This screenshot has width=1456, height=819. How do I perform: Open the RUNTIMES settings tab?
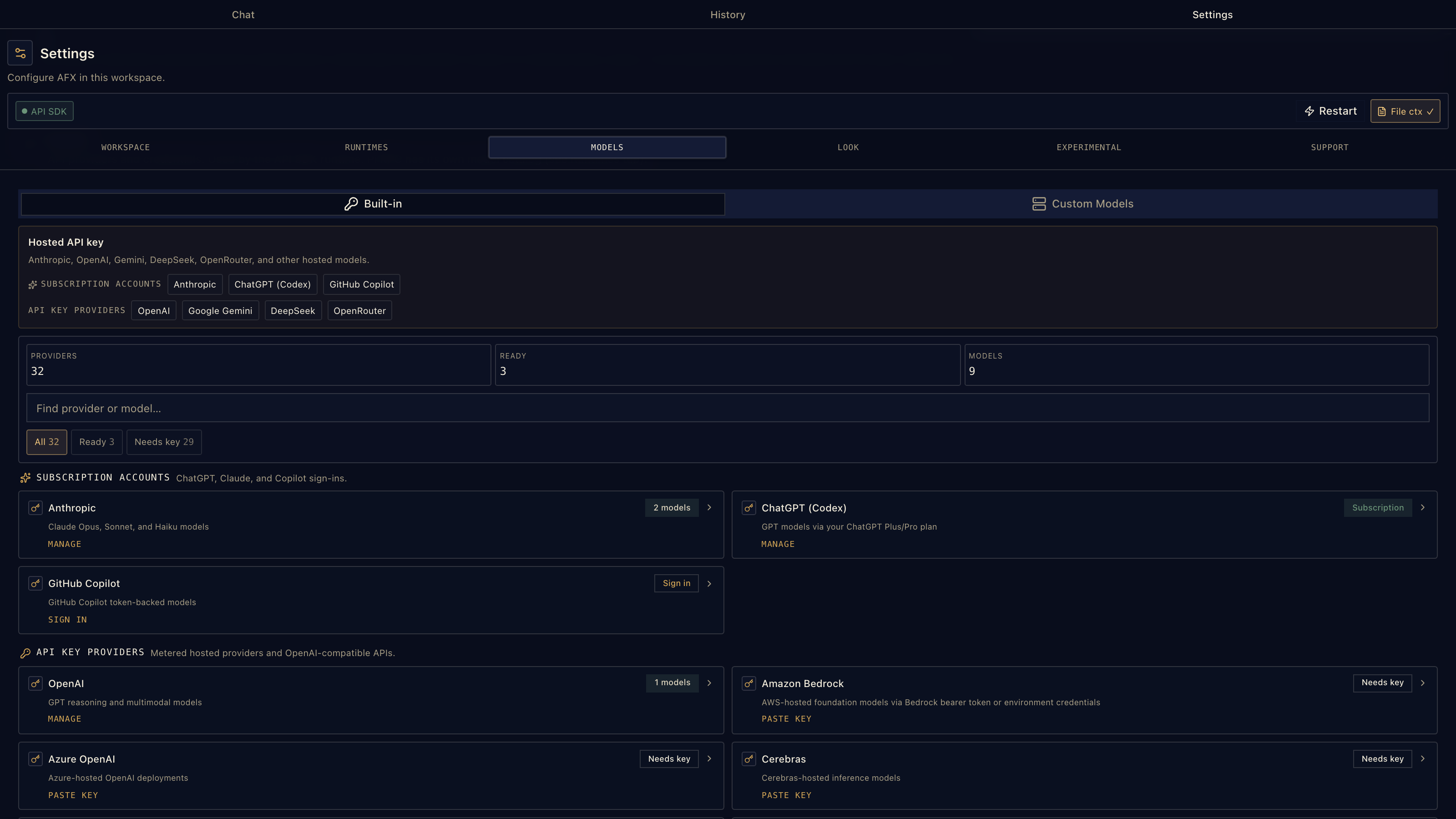click(366, 147)
